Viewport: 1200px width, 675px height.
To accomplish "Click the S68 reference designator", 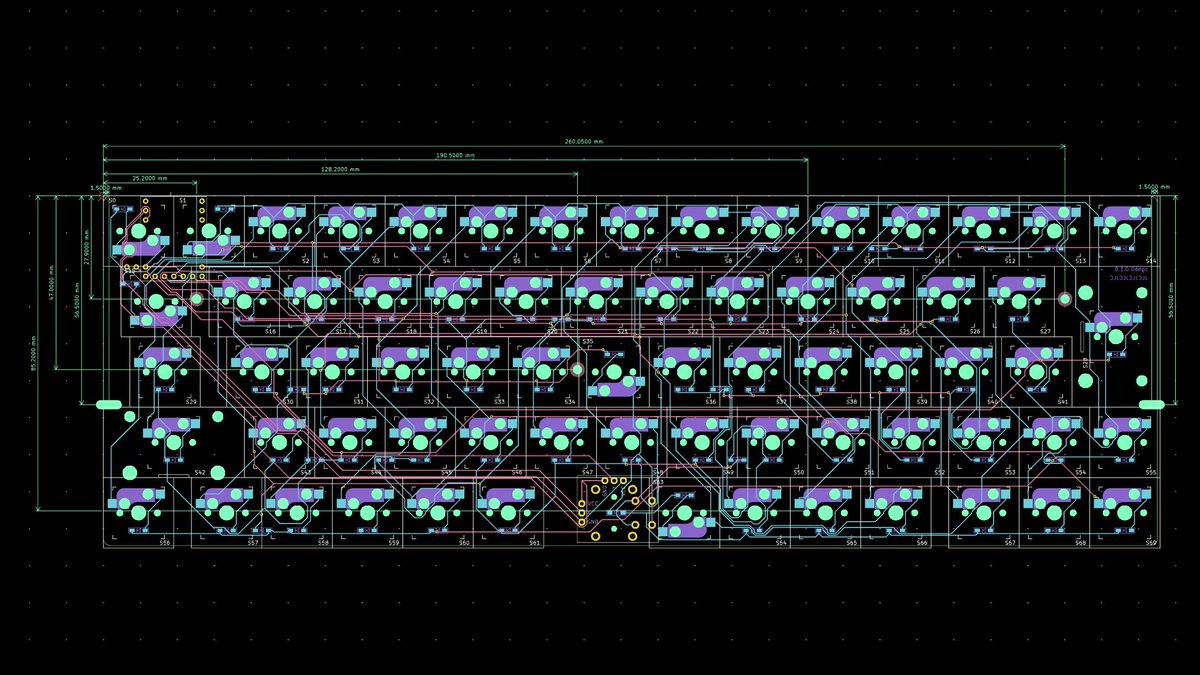I will click(x=1080, y=542).
